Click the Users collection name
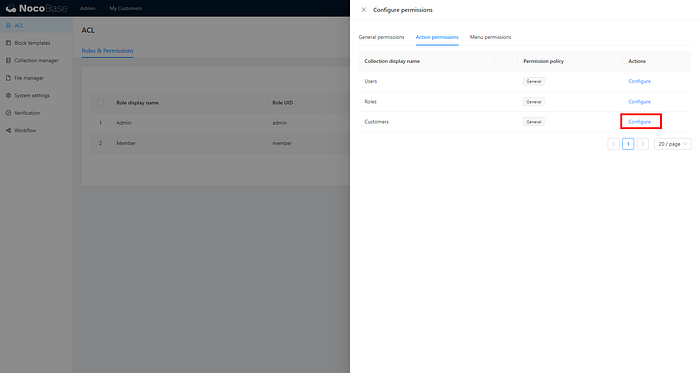The image size is (700, 373). point(371,81)
